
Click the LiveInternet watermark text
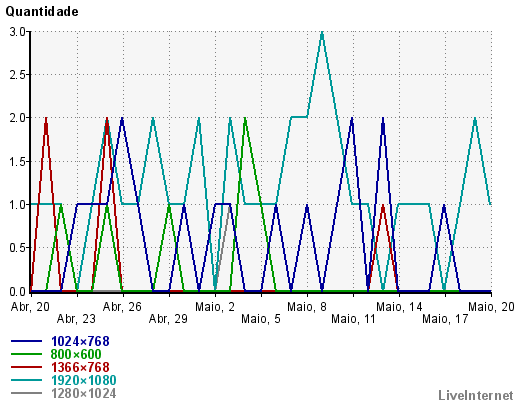point(476,395)
